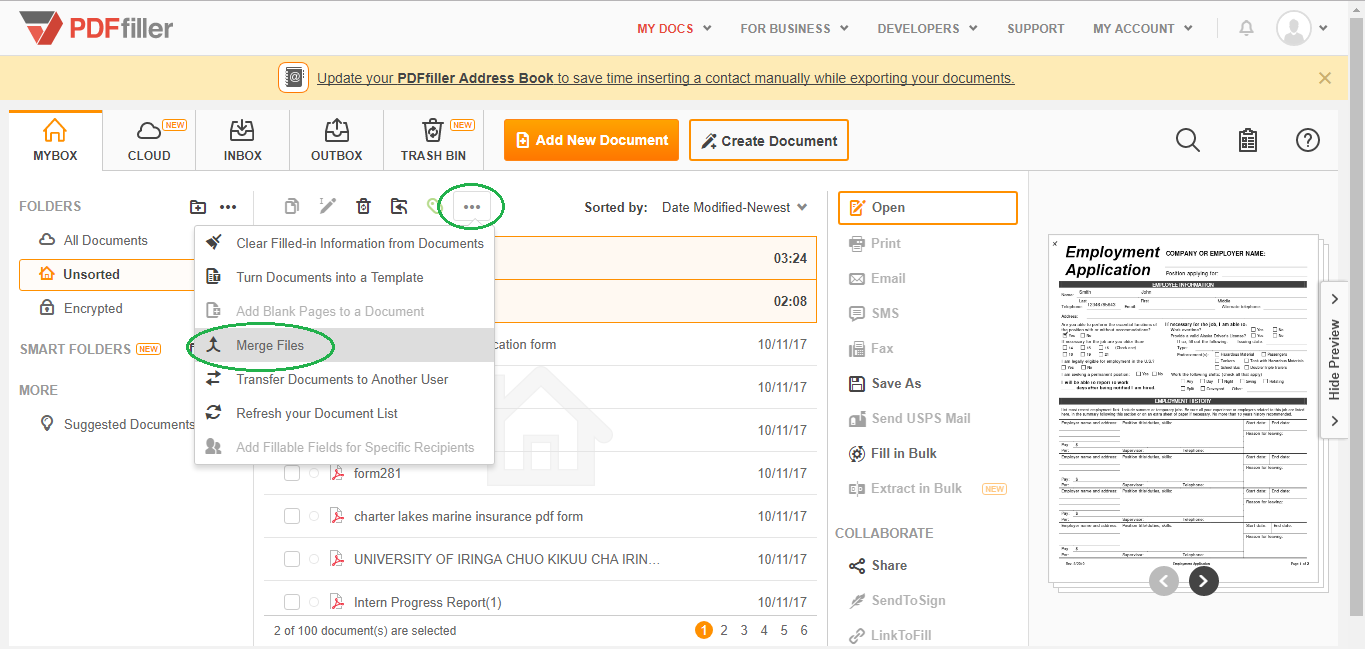Tick the Intern Progress Report(1) checkbox
This screenshot has height=649, width=1365.
(292, 602)
